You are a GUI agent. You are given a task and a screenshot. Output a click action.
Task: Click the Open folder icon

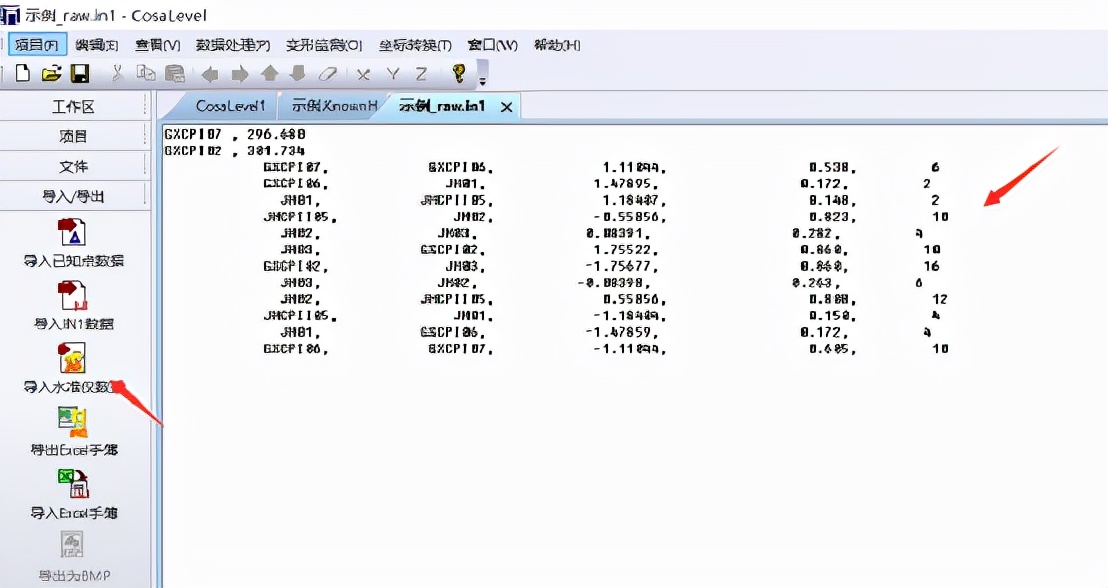(x=52, y=74)
